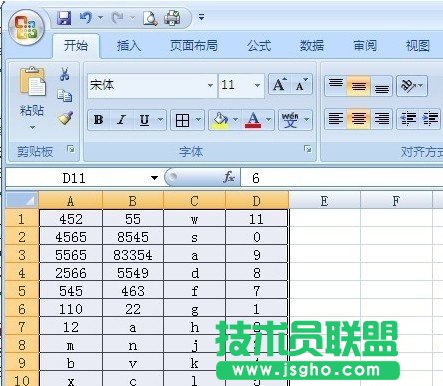Open the font group dialog launcher

[308, 149]
